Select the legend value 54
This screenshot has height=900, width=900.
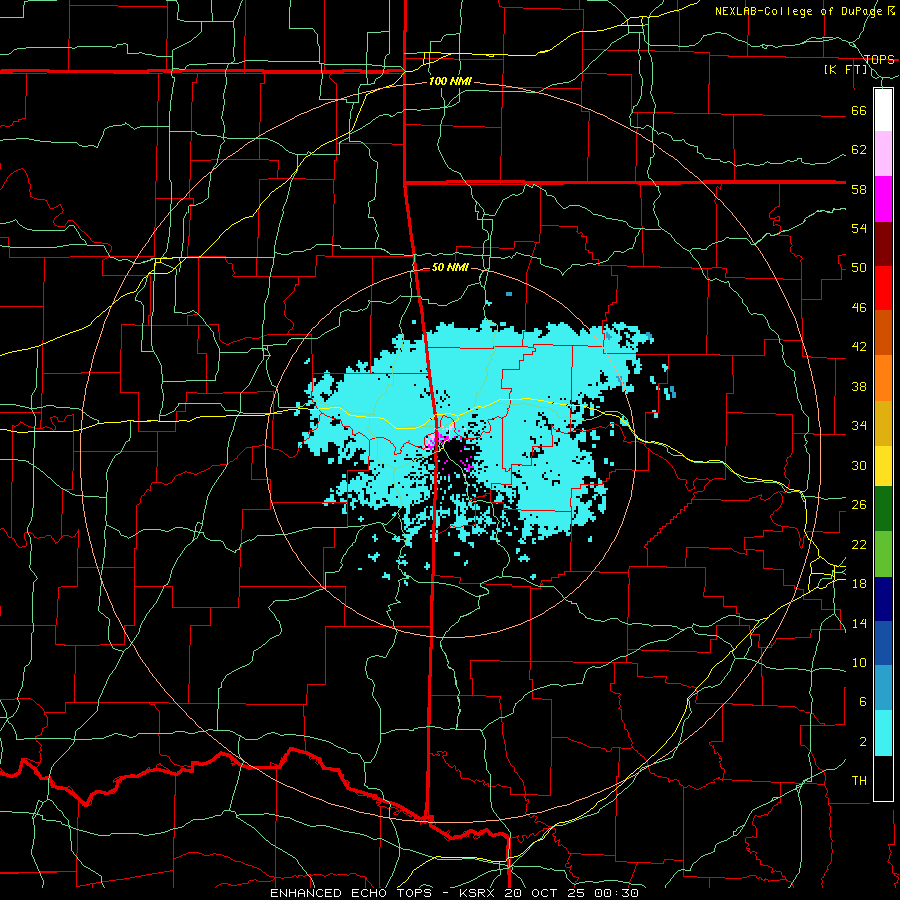tap(859, 228)
